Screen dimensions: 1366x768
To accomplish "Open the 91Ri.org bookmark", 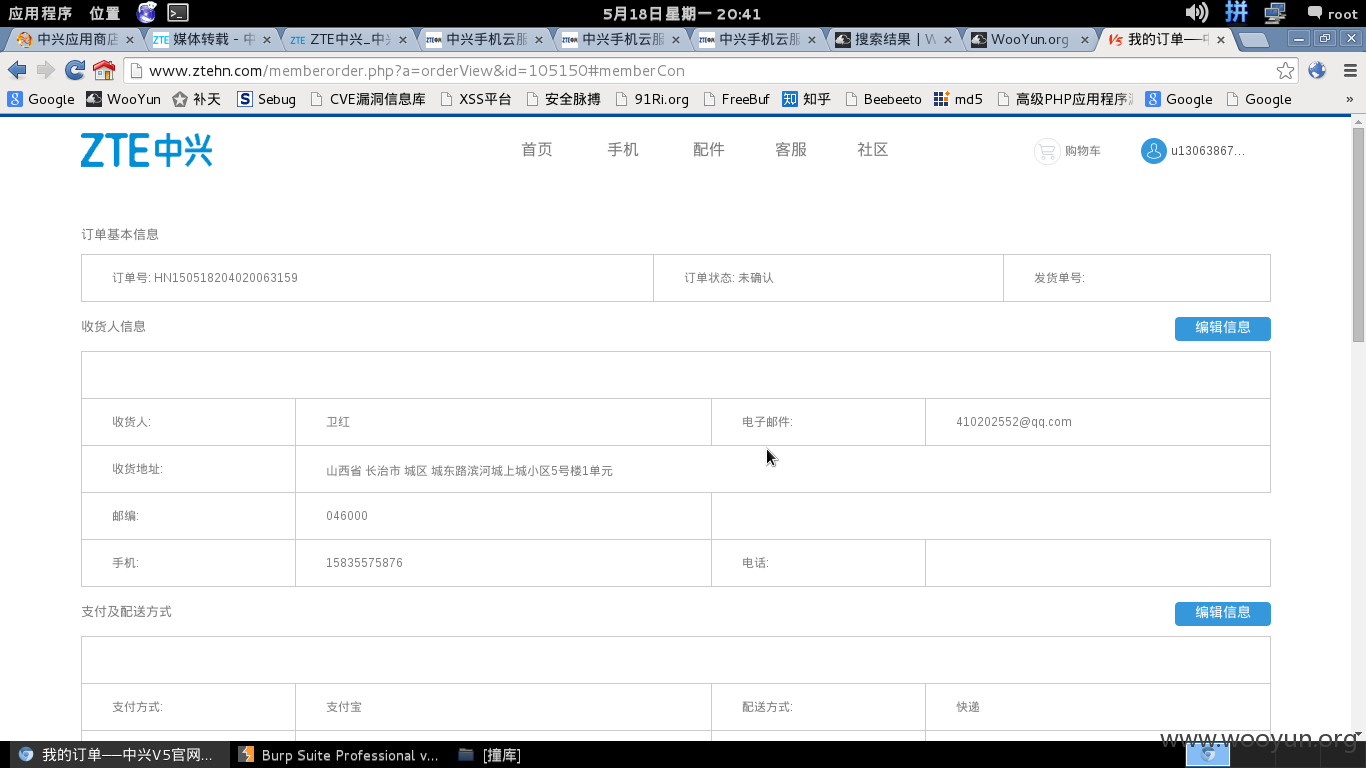I will click(652, 99).
